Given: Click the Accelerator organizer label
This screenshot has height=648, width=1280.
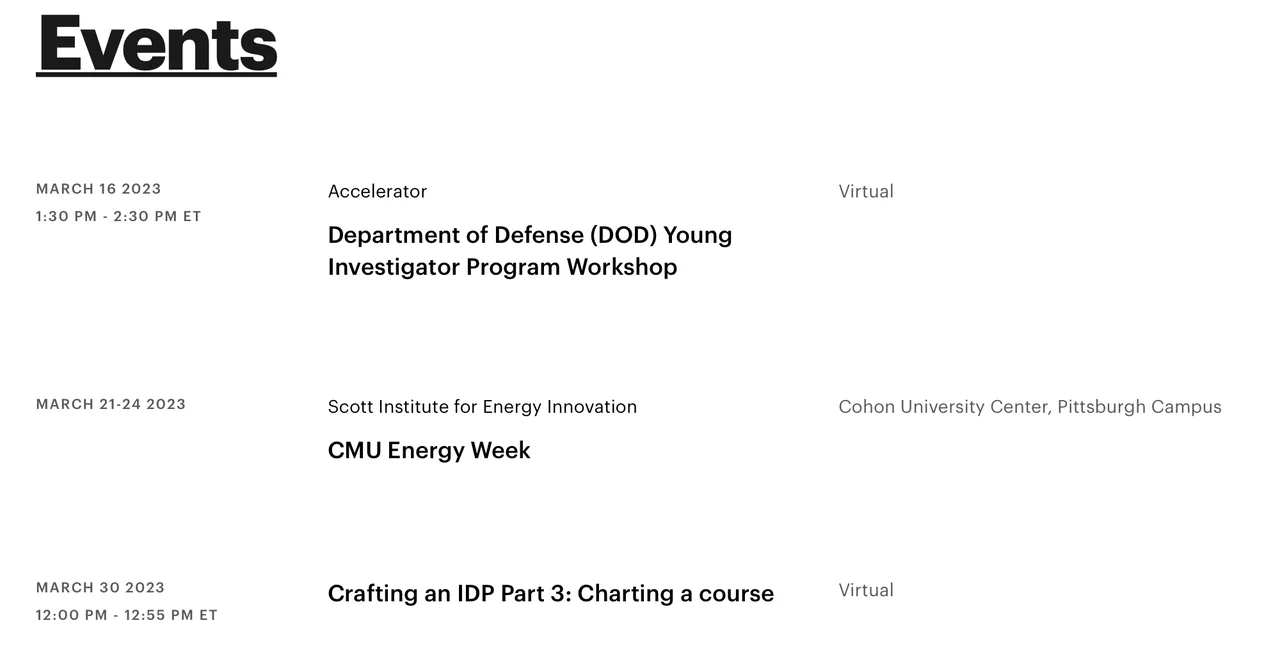Looking at the screenshot, I should (377, 192).
